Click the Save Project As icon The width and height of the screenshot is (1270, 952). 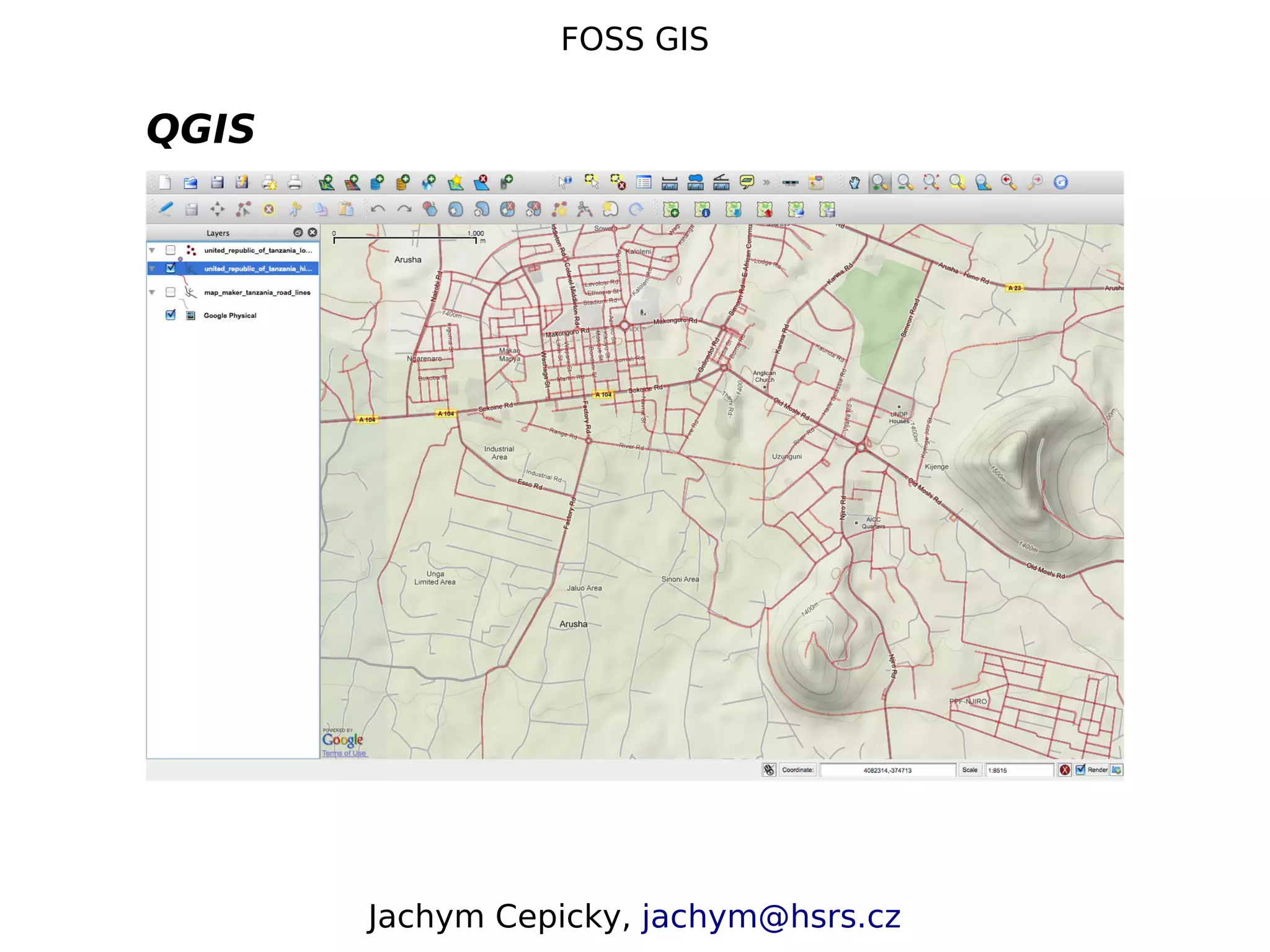242,183
